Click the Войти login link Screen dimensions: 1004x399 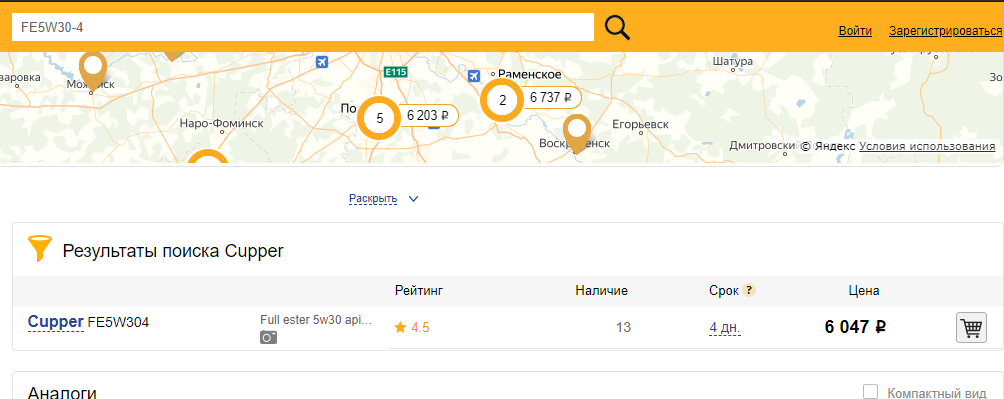(x=855, y=31)
